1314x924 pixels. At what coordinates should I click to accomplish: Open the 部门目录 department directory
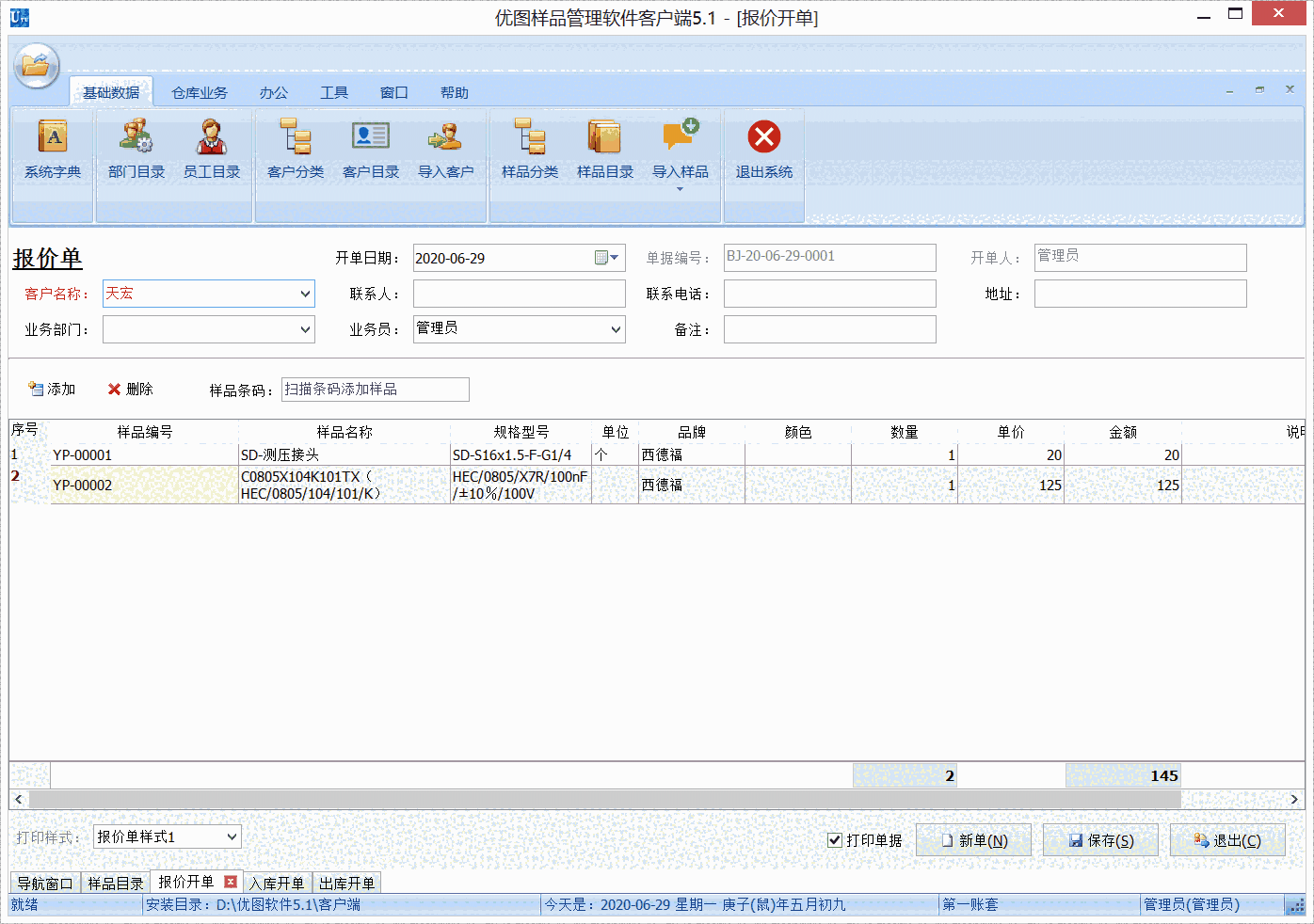pyautogui.click(x=136, y=151)
